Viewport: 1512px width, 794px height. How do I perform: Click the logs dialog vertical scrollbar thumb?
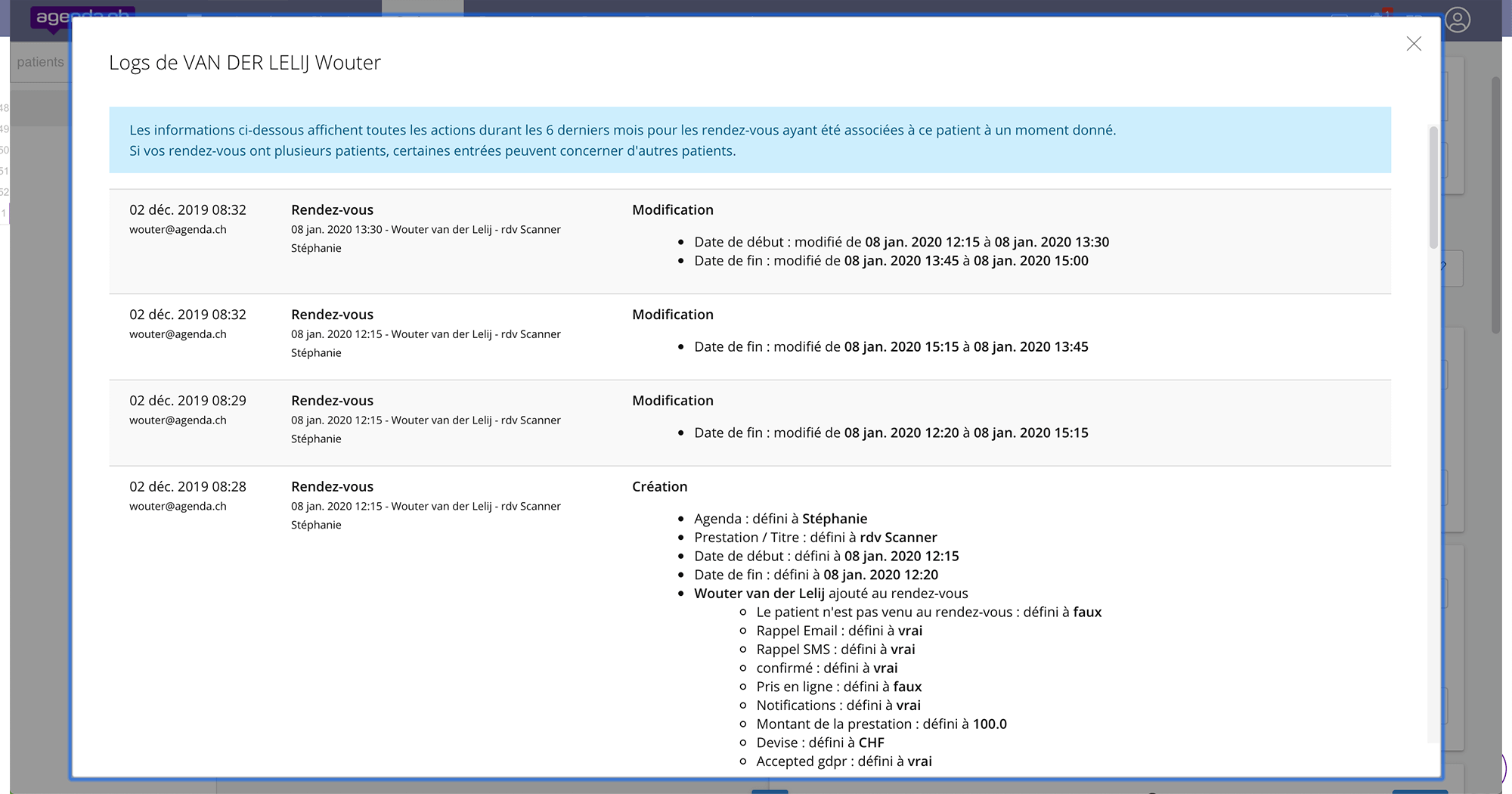click(1433, 188)
